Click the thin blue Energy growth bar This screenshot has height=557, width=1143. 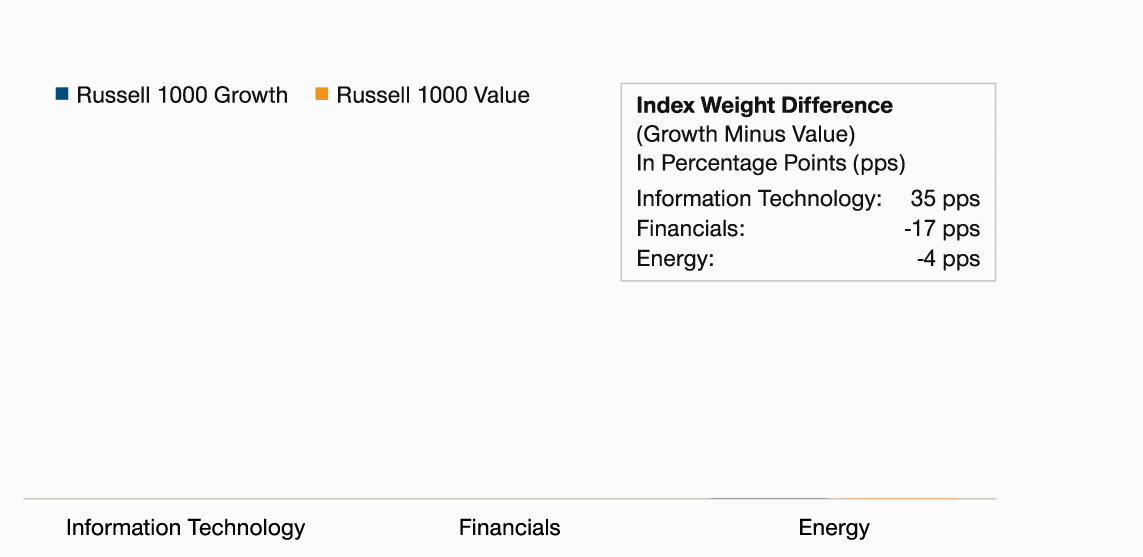(769, 499)
